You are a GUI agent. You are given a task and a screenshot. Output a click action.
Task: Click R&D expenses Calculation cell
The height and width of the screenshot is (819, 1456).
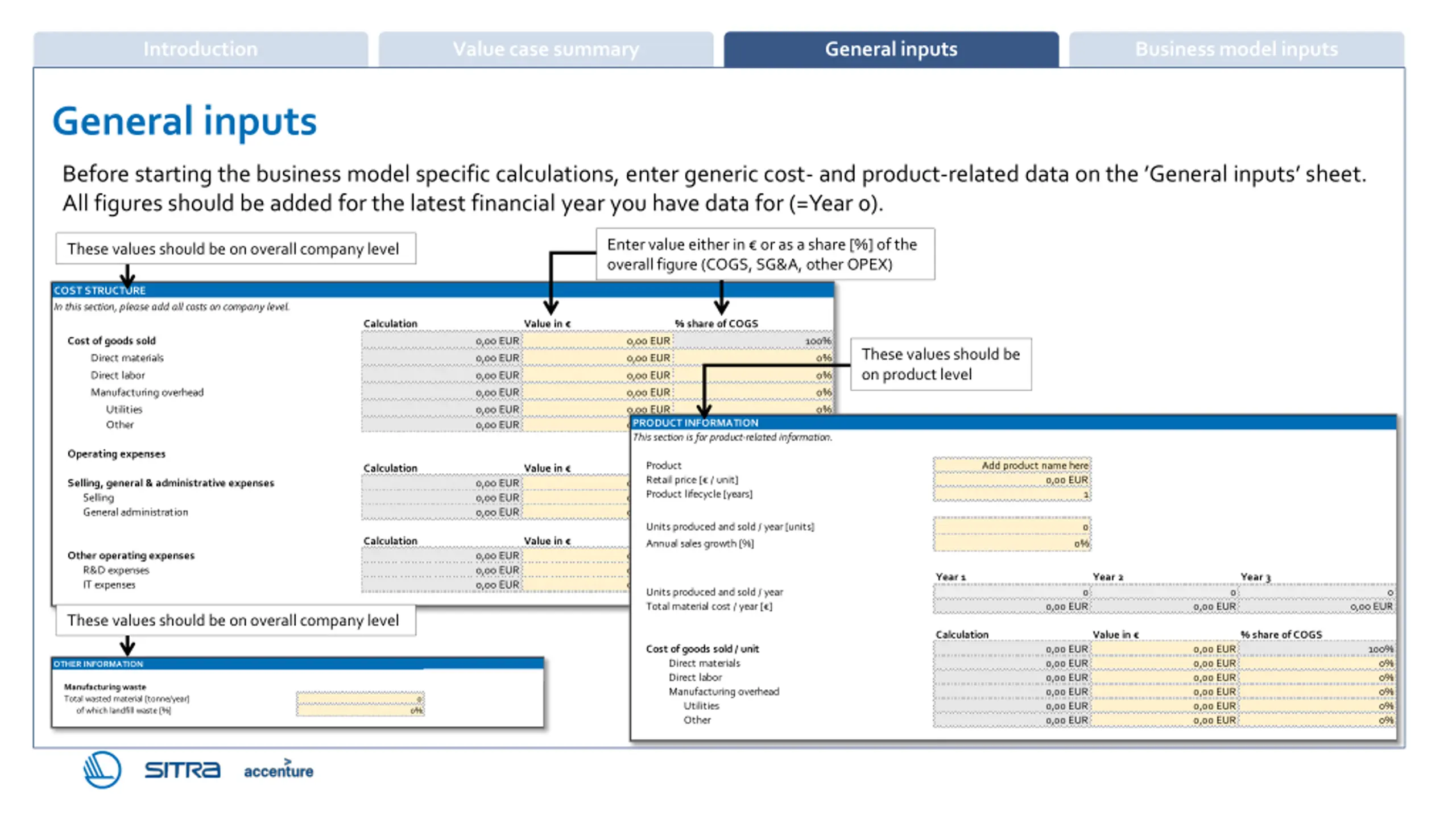coord(441,570)
